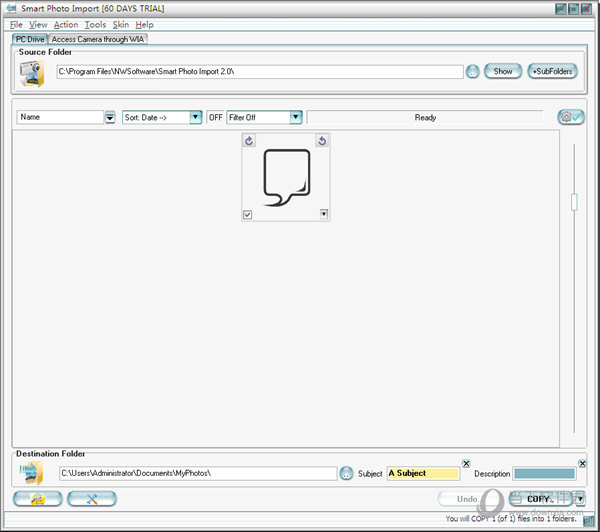Click the tools wrench button at bottom
The width and height of the screenshot is (600, 532).
point(92,499)
